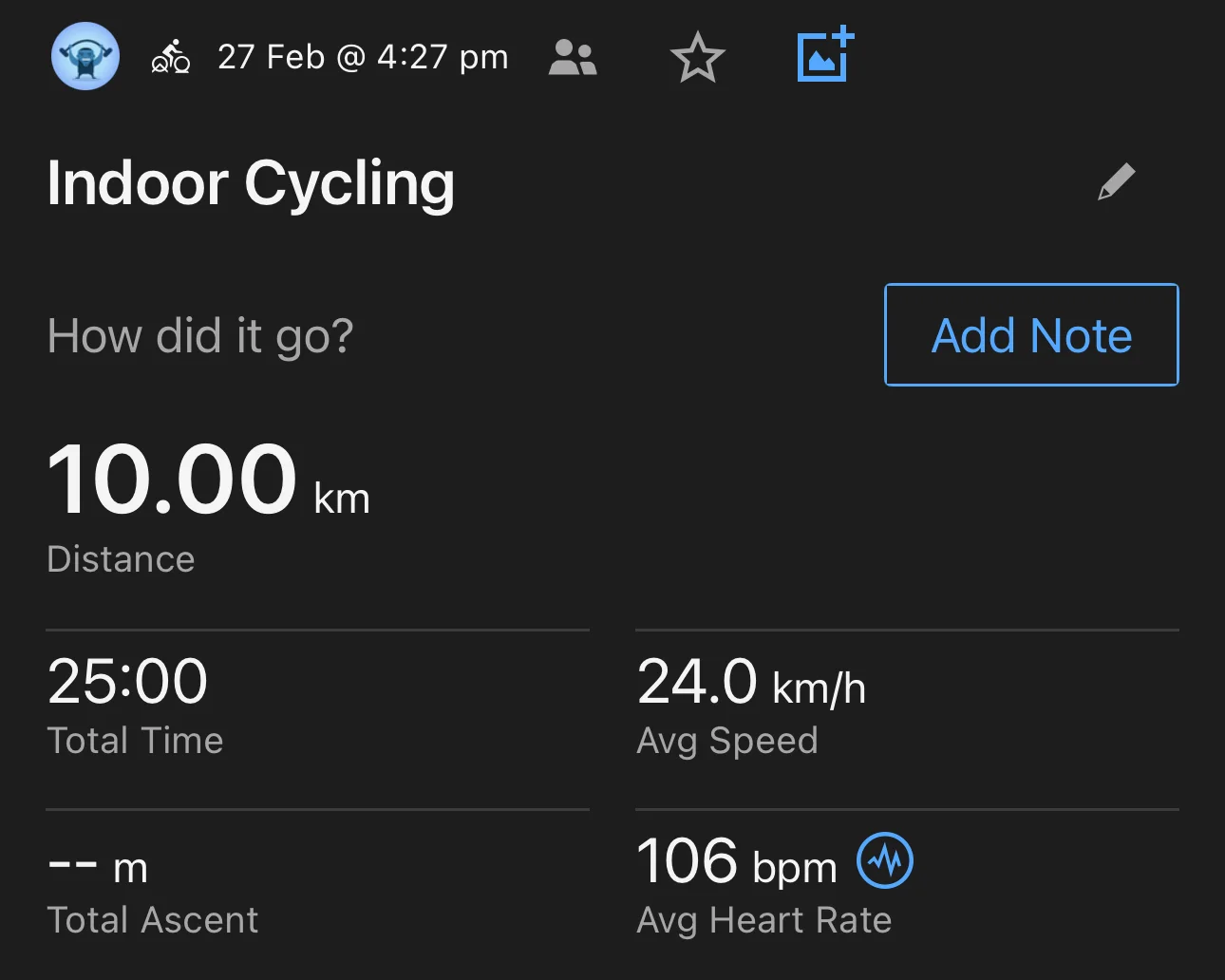Viewport: 1225px width, 980px height.
Task: Select the Indoor Cycling title
Action: coord(251,182)
